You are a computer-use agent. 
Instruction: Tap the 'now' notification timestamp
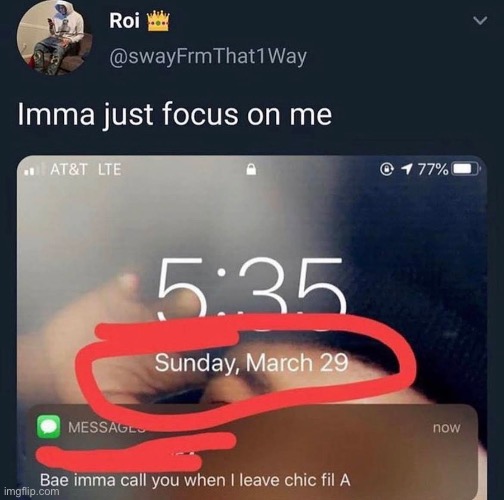[x=446, y=427]
